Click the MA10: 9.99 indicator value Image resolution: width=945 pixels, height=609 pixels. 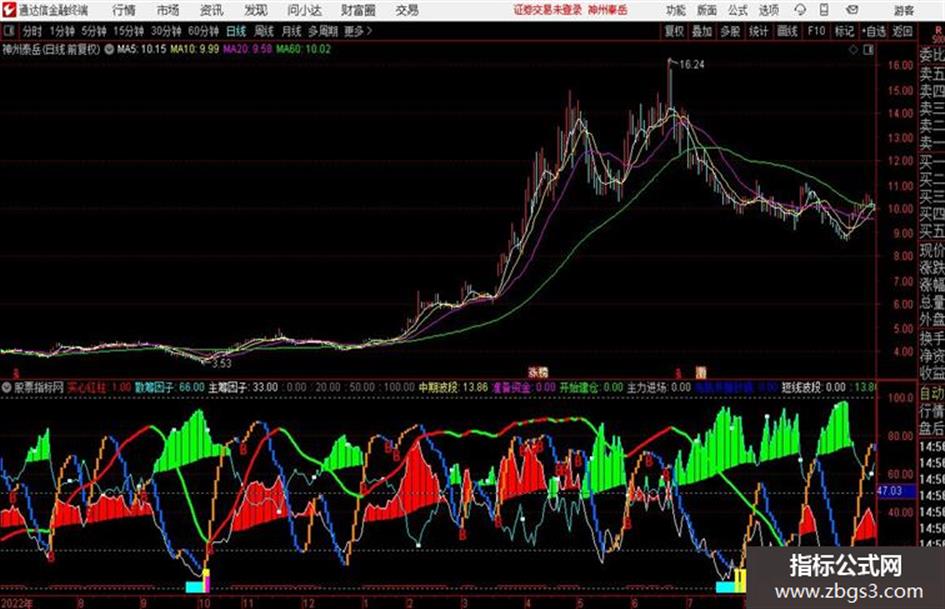195,49
